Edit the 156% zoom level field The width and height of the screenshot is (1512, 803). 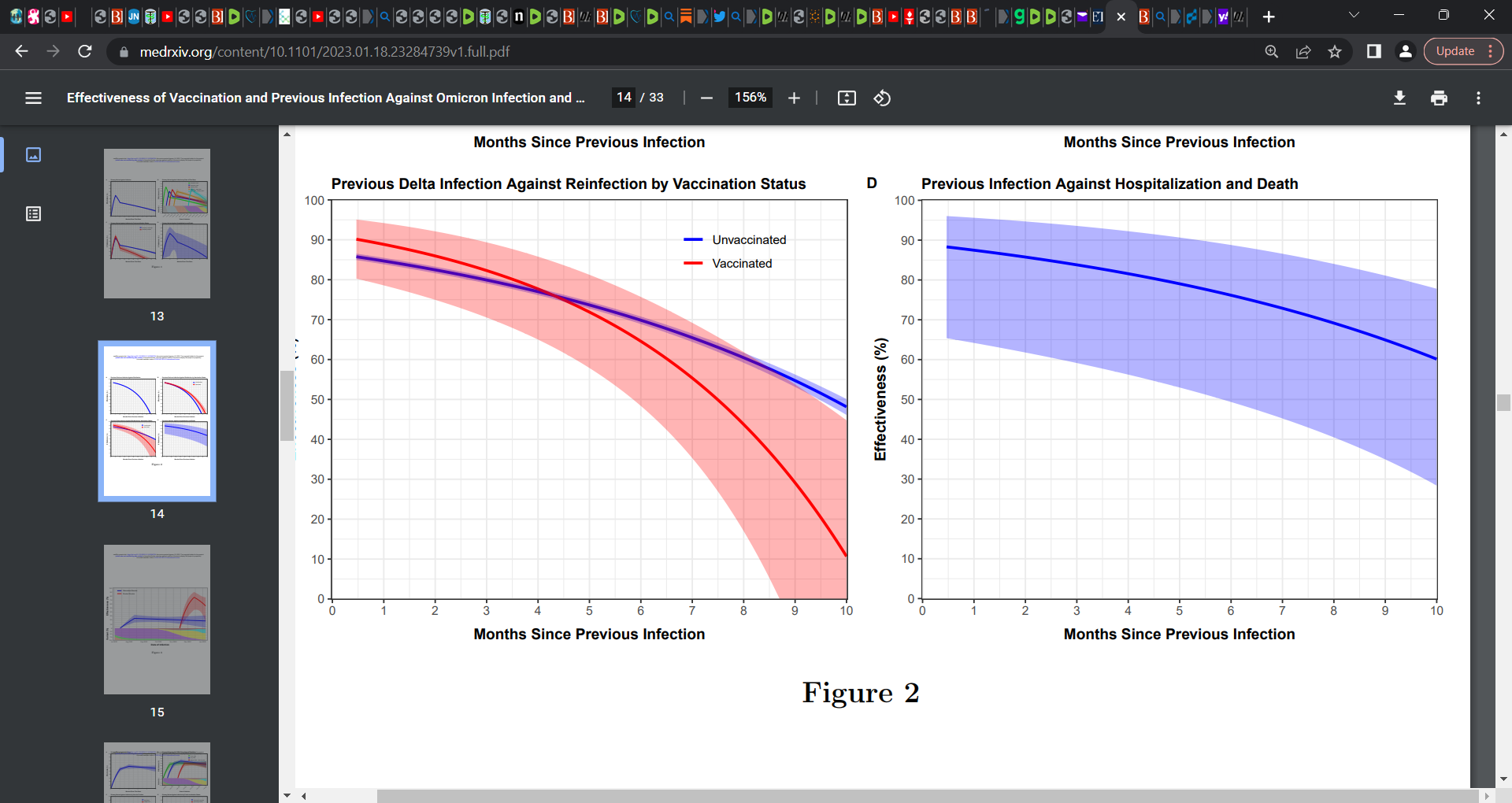coord(750,98)
